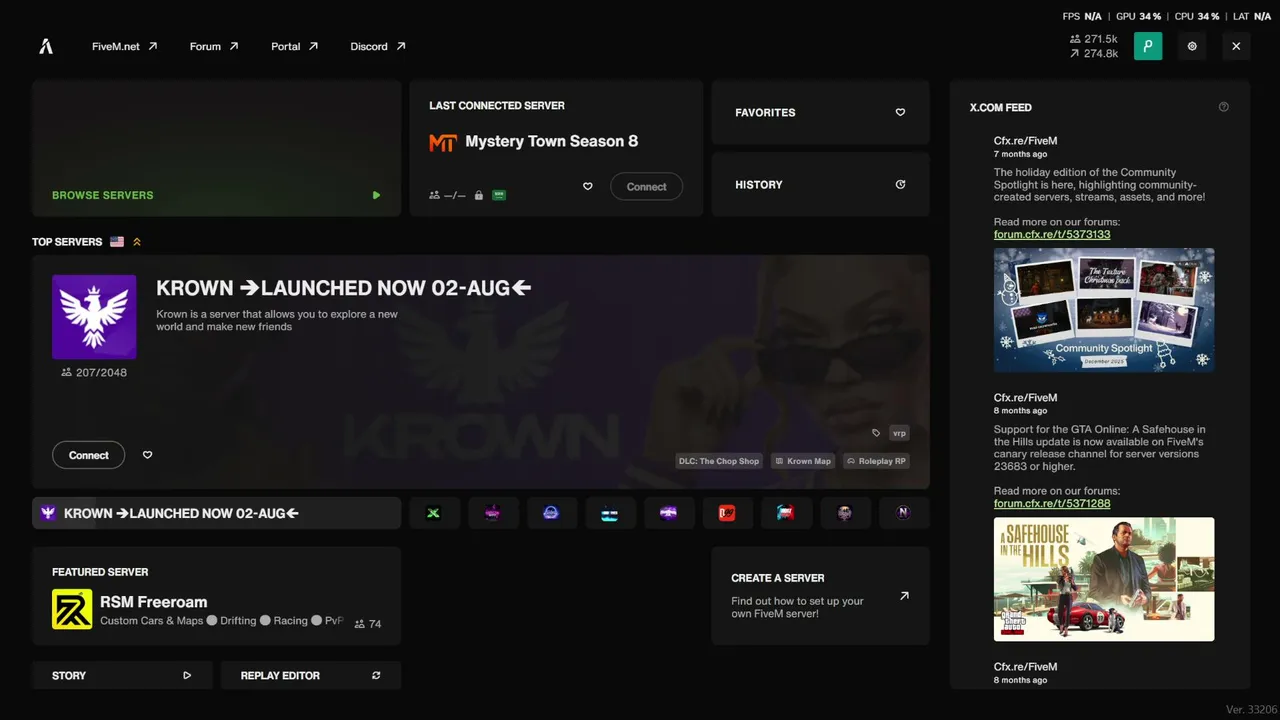Open the Portal link
This screenshot has height=720, width=1280.
[x=294, y=46]
